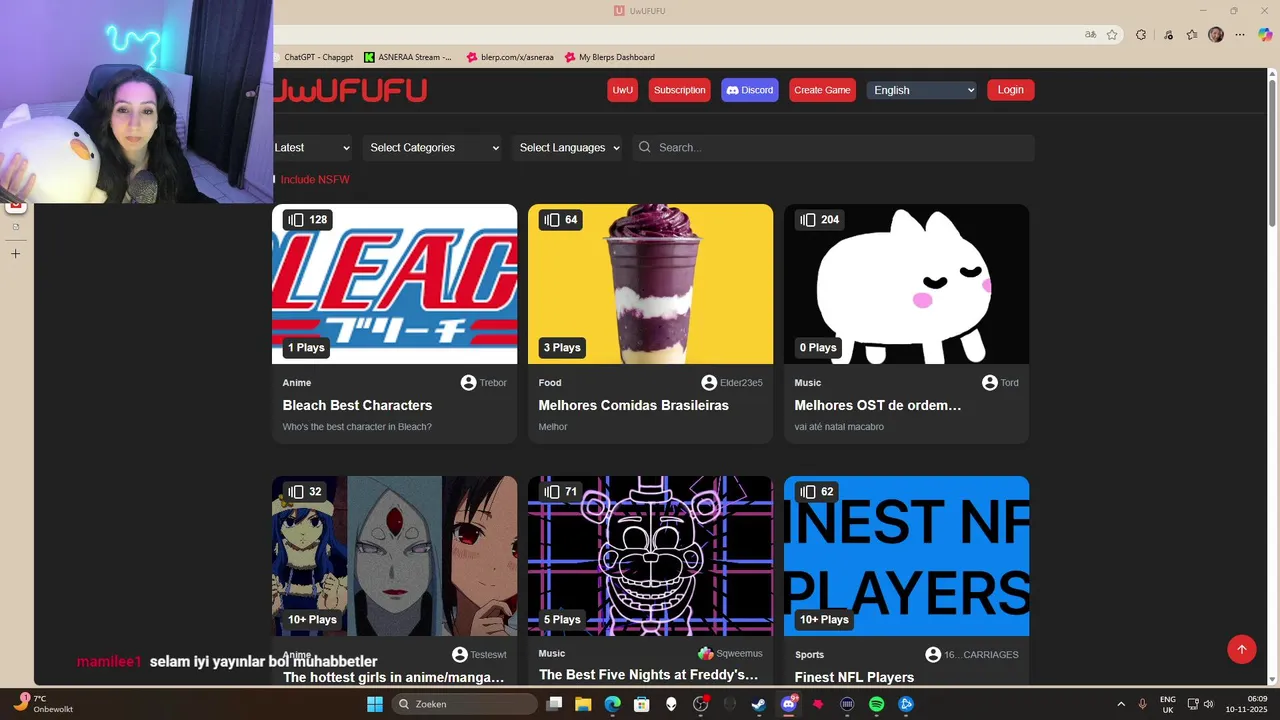Open the Melhores Comidas Brasileiras thumbnail
This screenshot has width=1280, height=720.
pyautogui.click(x=651, y=284)
